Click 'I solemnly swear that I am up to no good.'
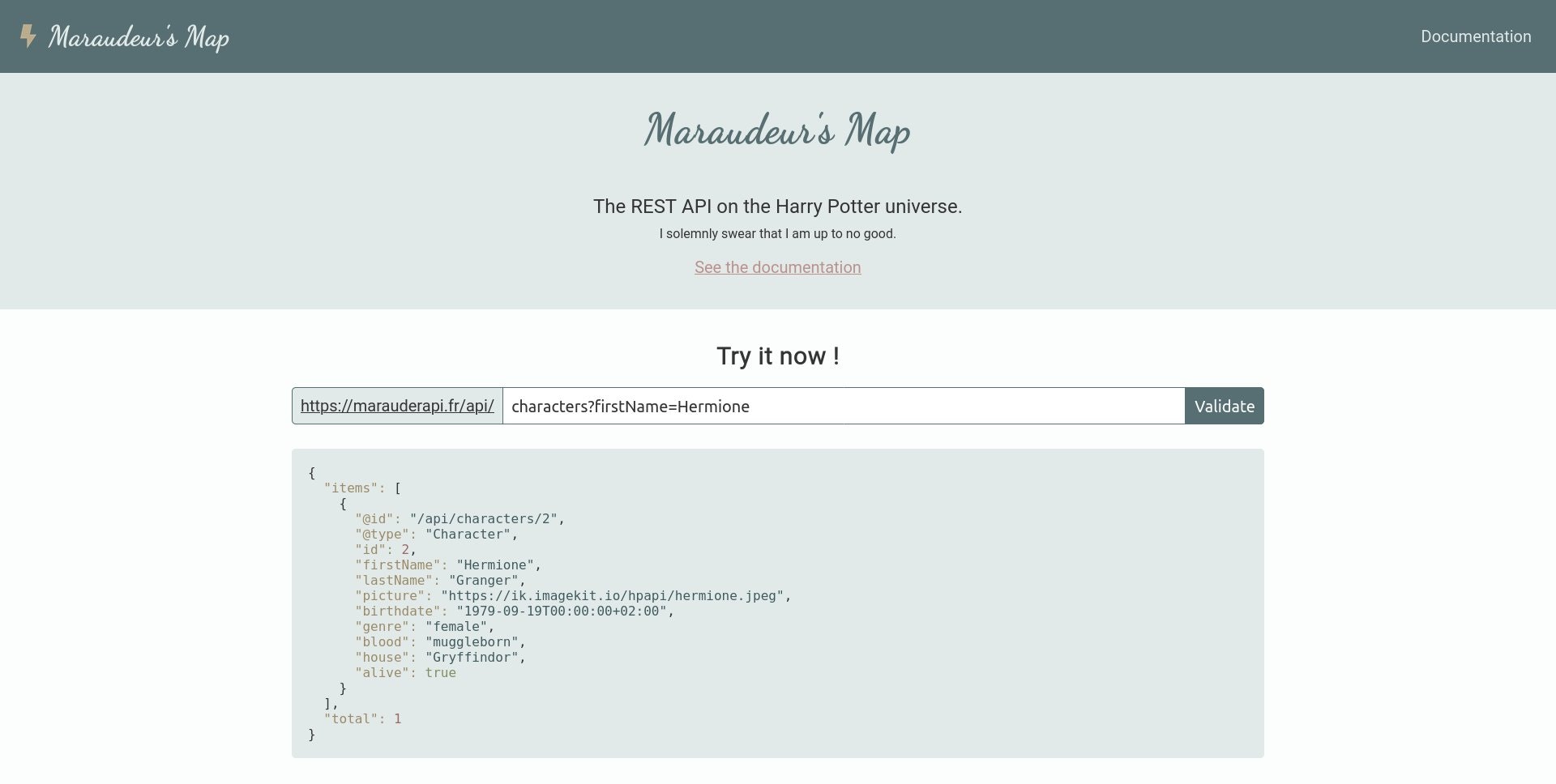 click(x=777, y=234)
